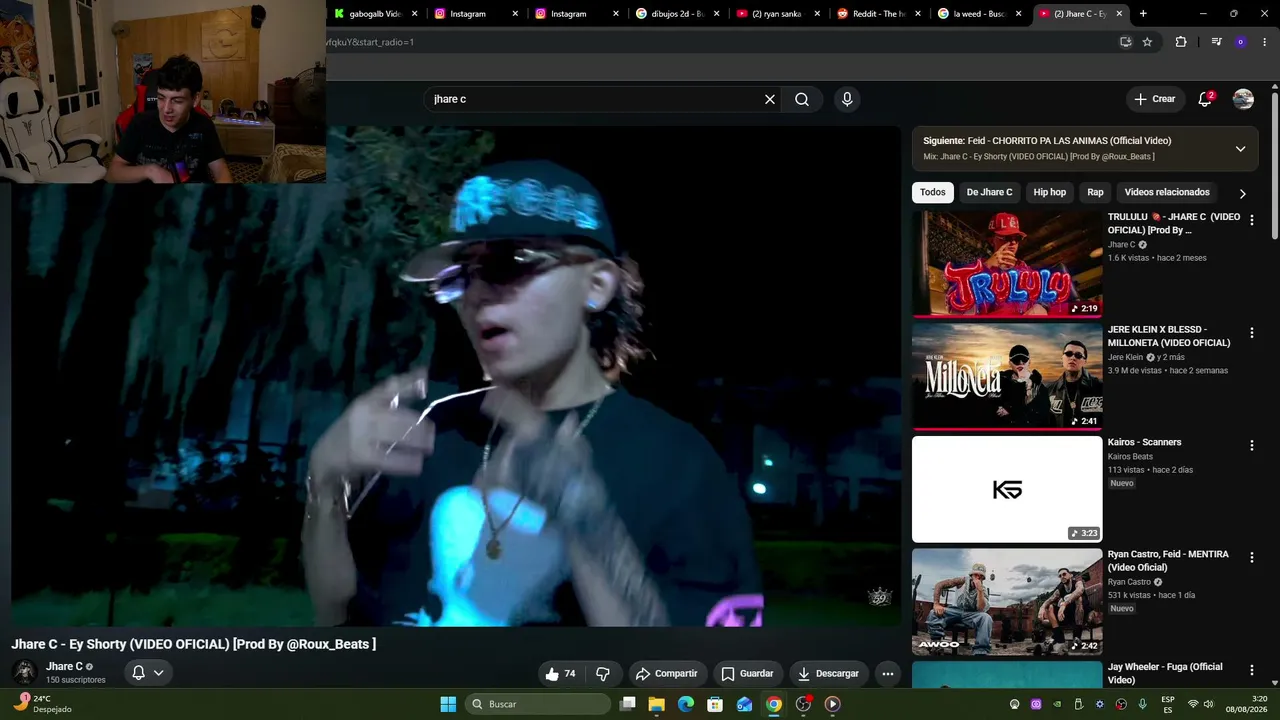
Task: Start voice search with the microphone icon
Action: [x=847, y=99]
